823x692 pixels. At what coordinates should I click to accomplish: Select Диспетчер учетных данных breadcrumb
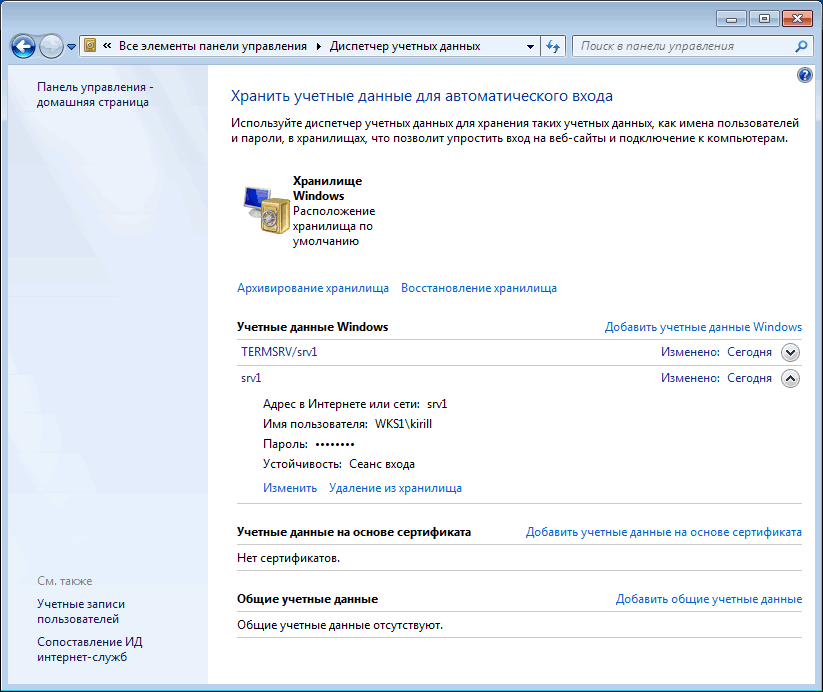point(405,46)
